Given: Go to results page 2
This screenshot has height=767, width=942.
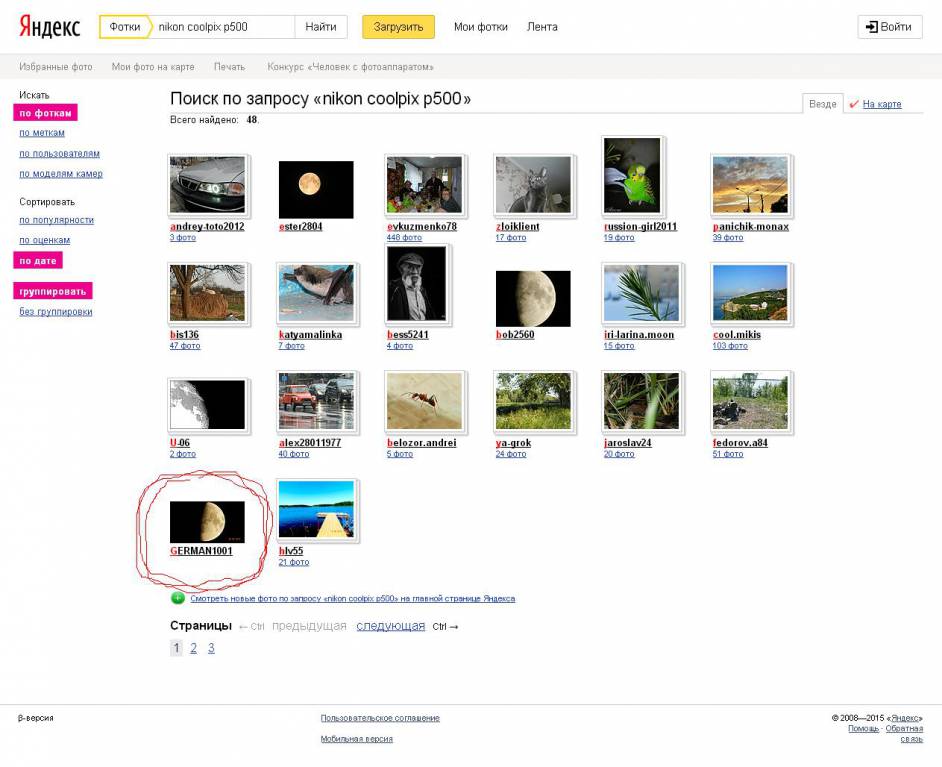Looking at the screenshot, I should click(x=194, y=648).
